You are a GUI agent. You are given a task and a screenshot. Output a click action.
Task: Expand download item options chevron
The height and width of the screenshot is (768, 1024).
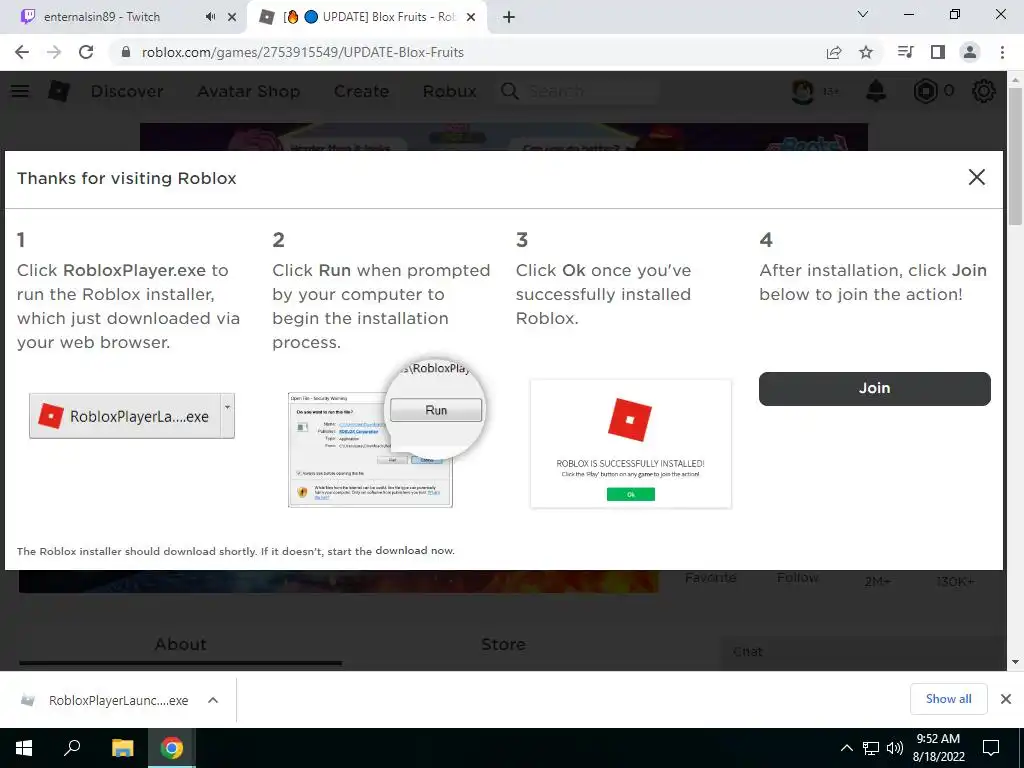click(213, 700)
